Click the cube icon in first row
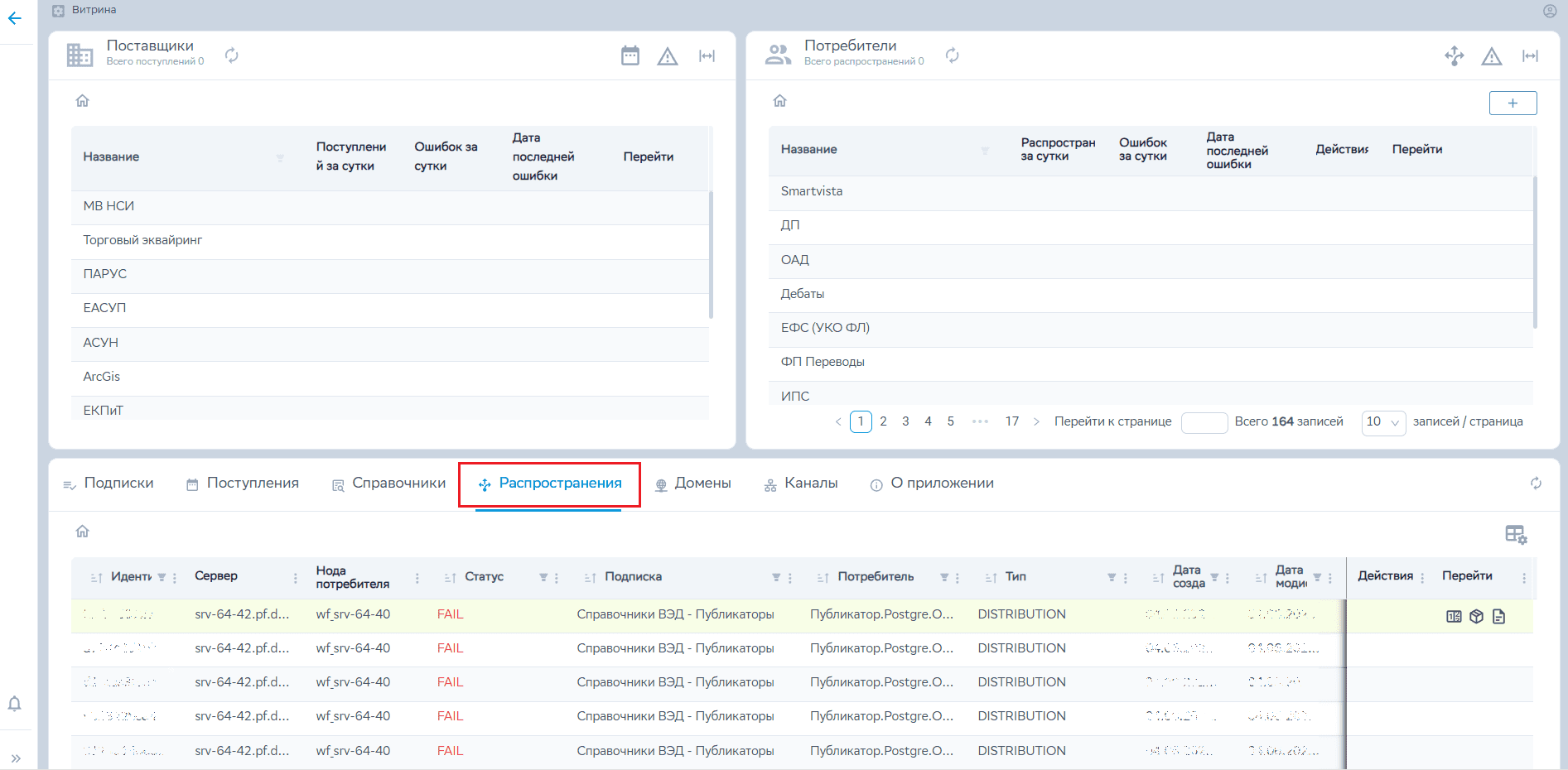Viewport: 1568px width, 770px height. [1476, 616]
